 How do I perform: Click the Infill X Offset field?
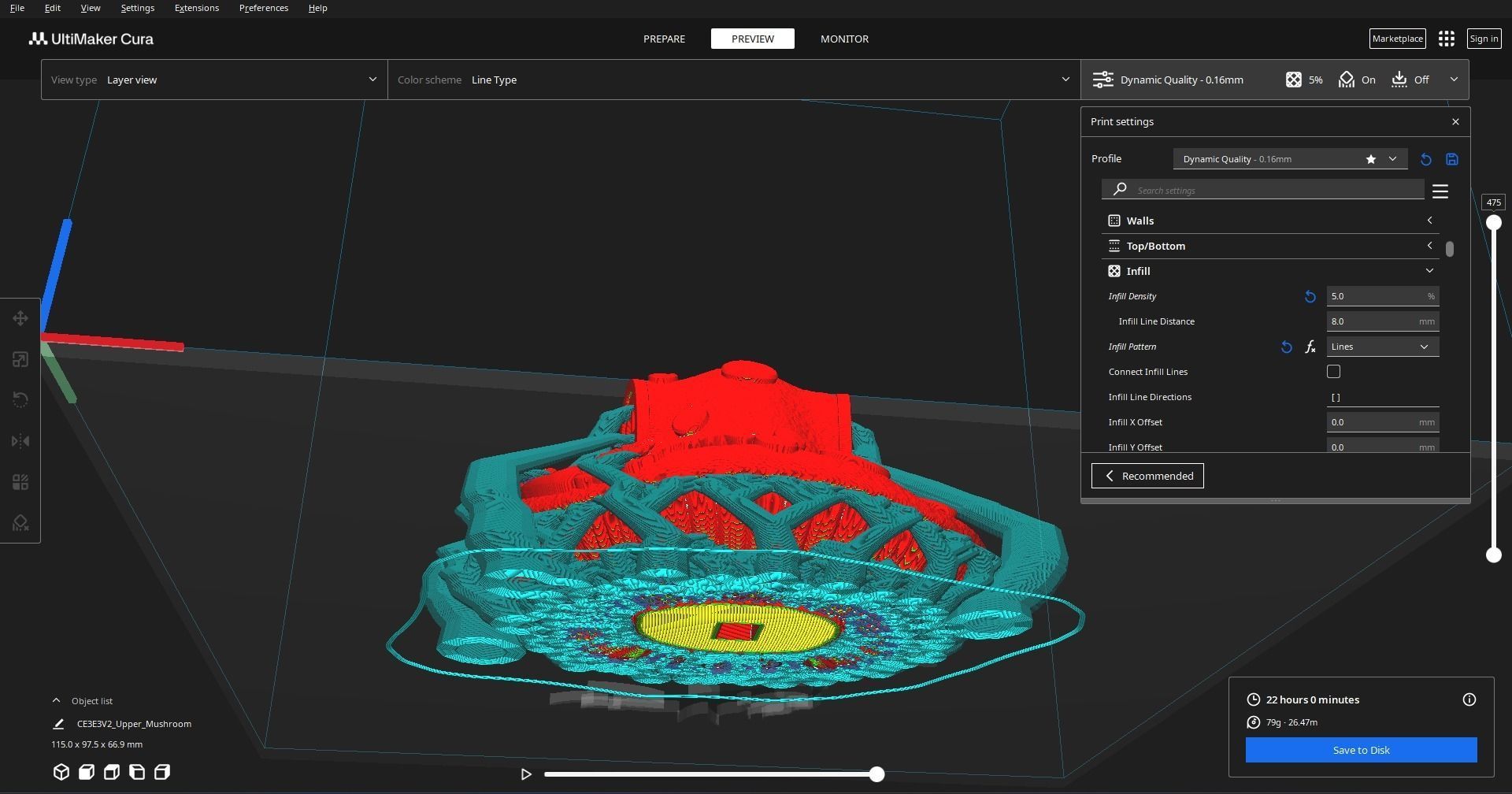coord(1383,422)
